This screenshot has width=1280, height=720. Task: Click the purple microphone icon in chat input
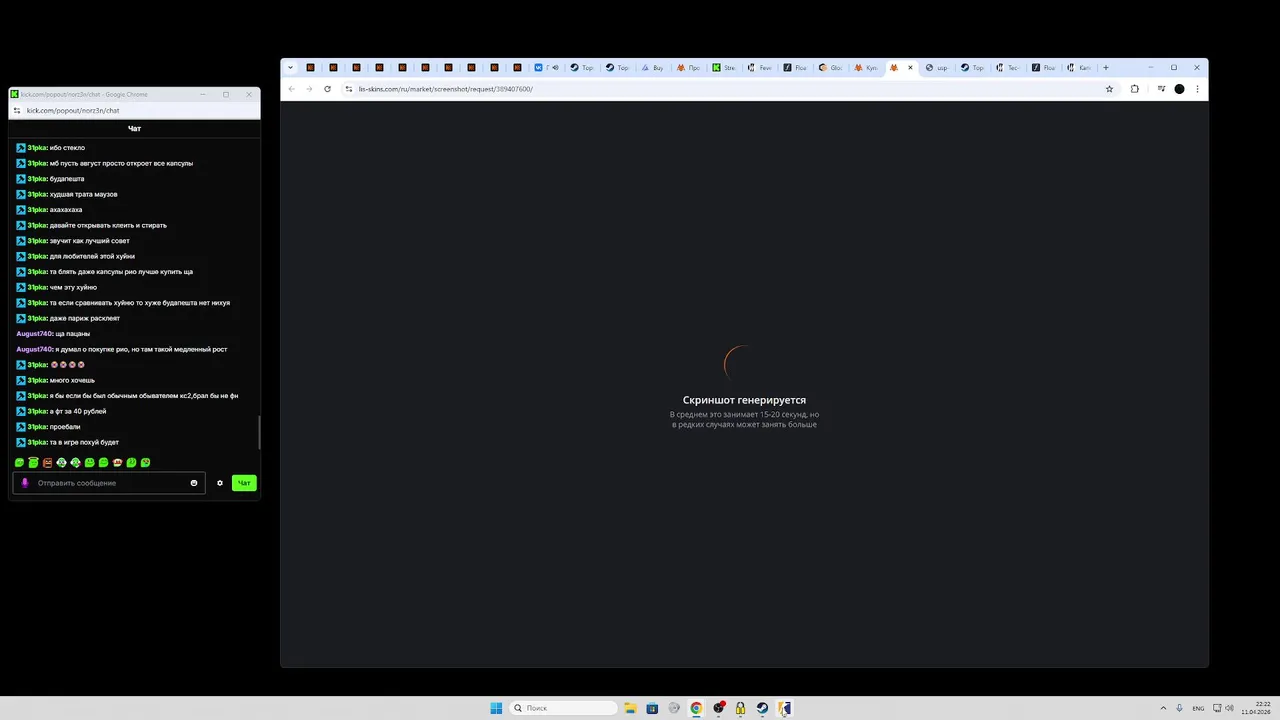pyautogui.click(x=25, y=483)
